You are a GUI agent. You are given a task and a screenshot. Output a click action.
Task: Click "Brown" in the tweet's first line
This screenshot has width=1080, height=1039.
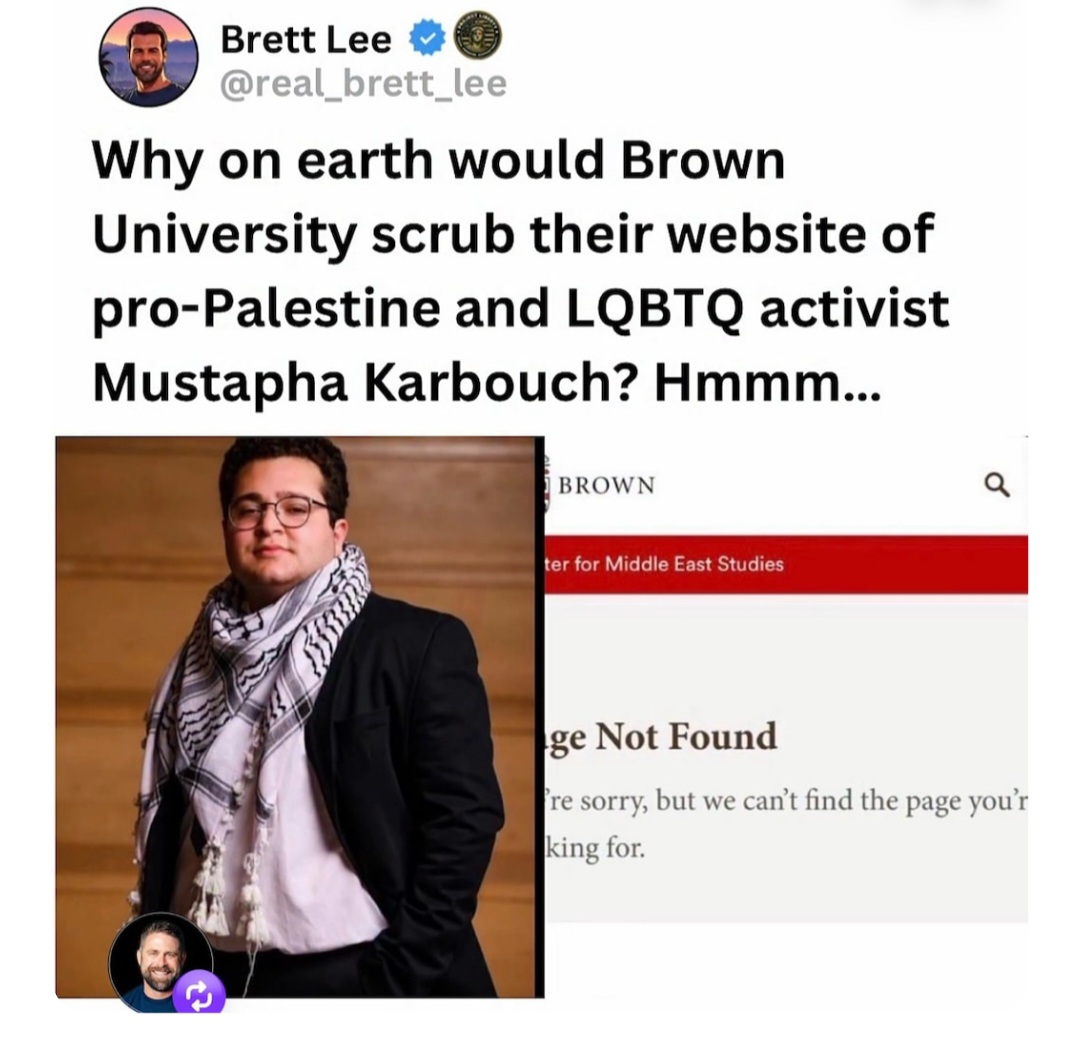[703, 160]
